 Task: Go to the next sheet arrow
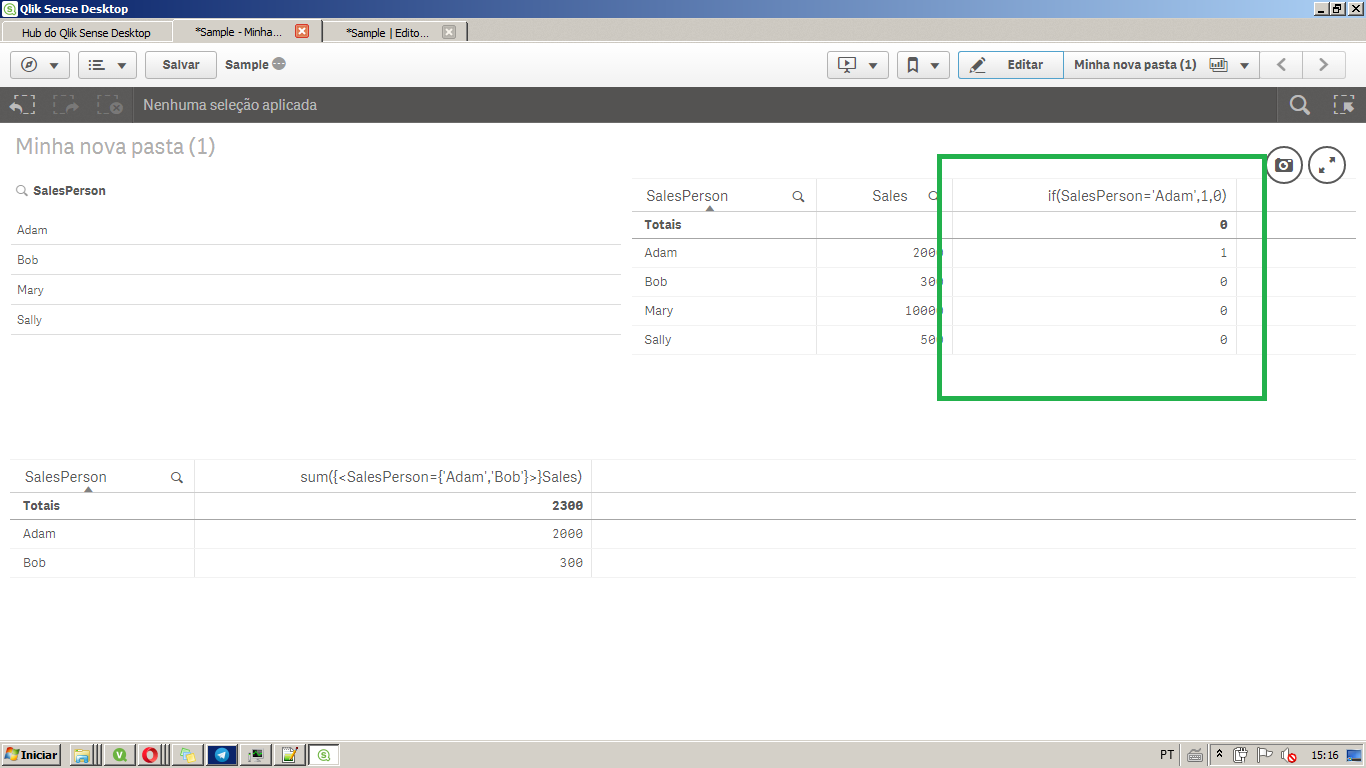click(x=1323, y=65)
